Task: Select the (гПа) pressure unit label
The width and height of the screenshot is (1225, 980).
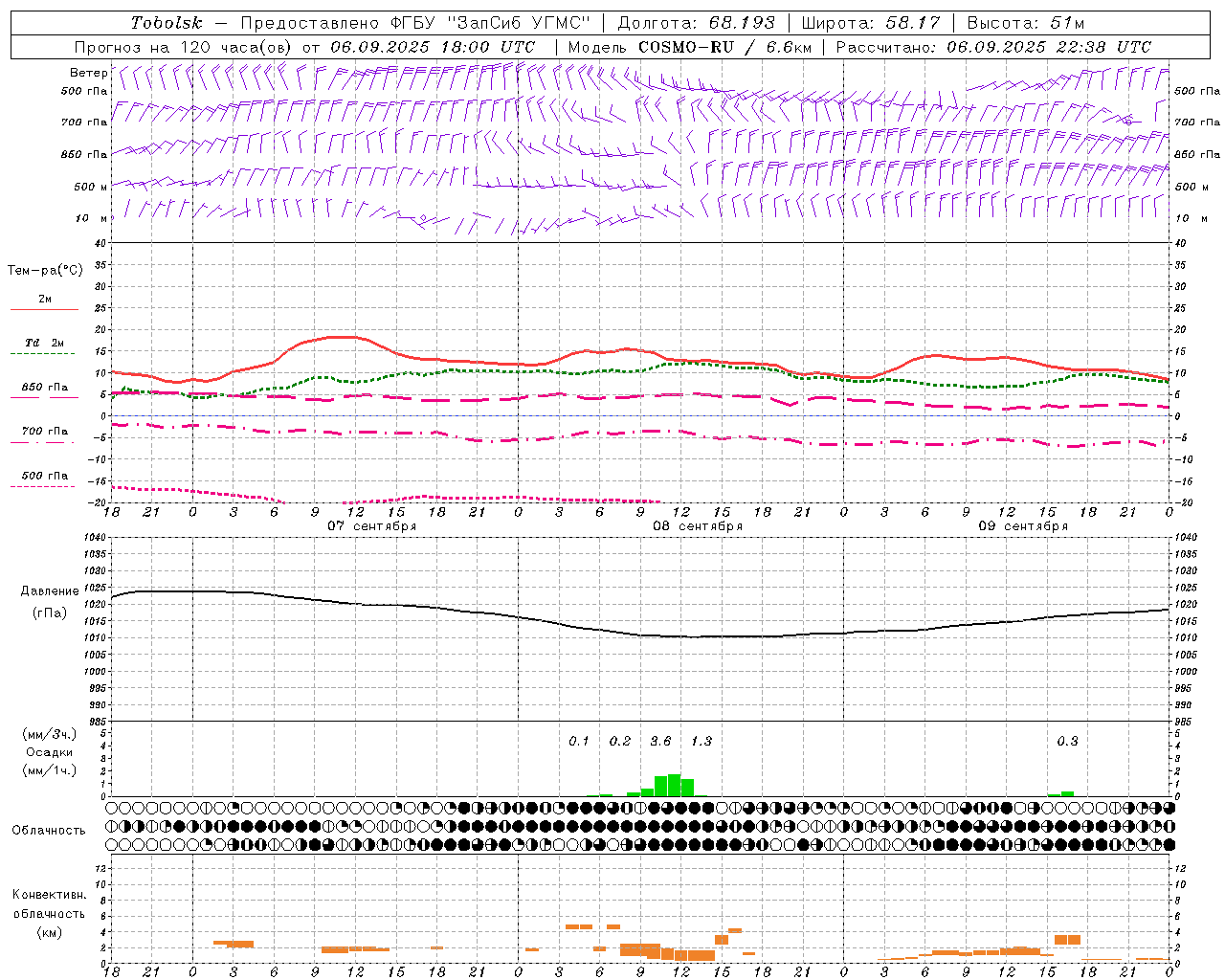Action: tap(50, 612)
